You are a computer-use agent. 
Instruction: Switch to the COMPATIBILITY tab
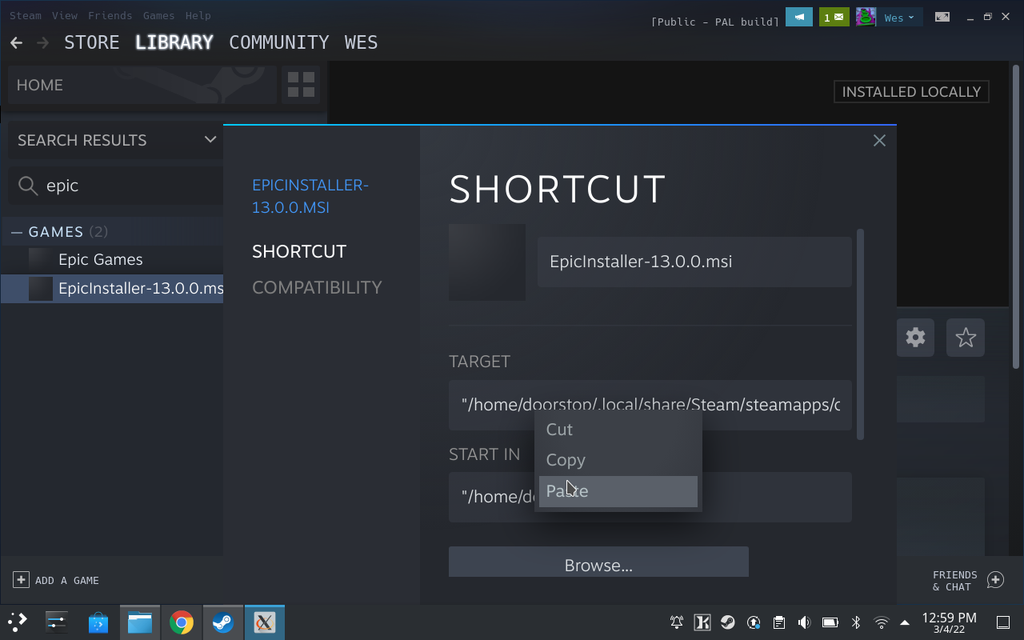click(317, 287)
